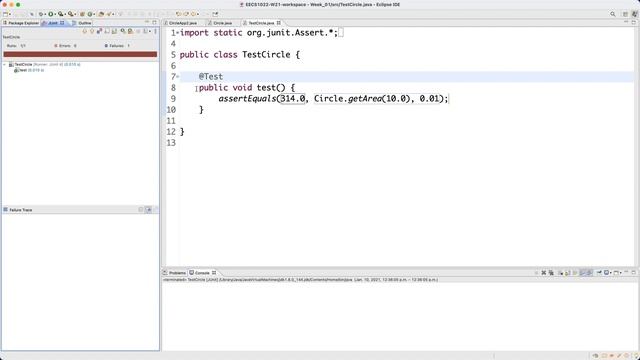
Task: Collapse the @Test method fold on line 7
Action: point(178,77)
